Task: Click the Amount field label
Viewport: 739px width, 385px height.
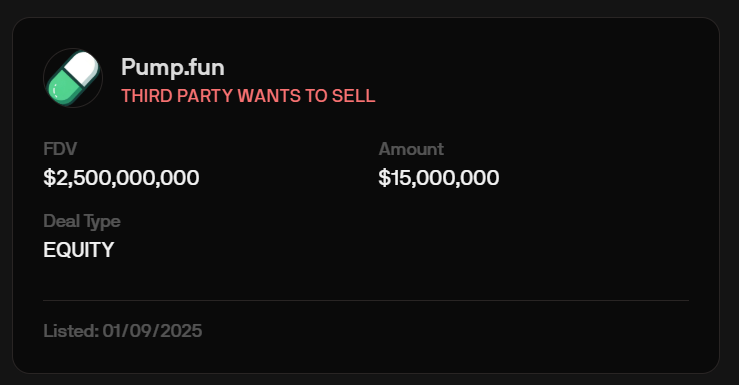Action: point(411,149)
